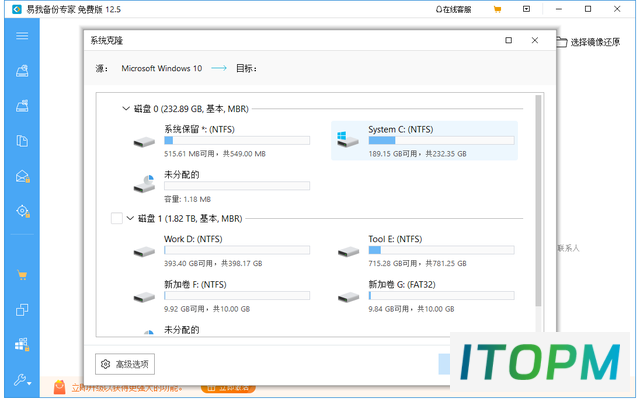Select the 新加卷 G: (FAT32) partition
The image size is (640, 402).
click(x=424, y=296)
